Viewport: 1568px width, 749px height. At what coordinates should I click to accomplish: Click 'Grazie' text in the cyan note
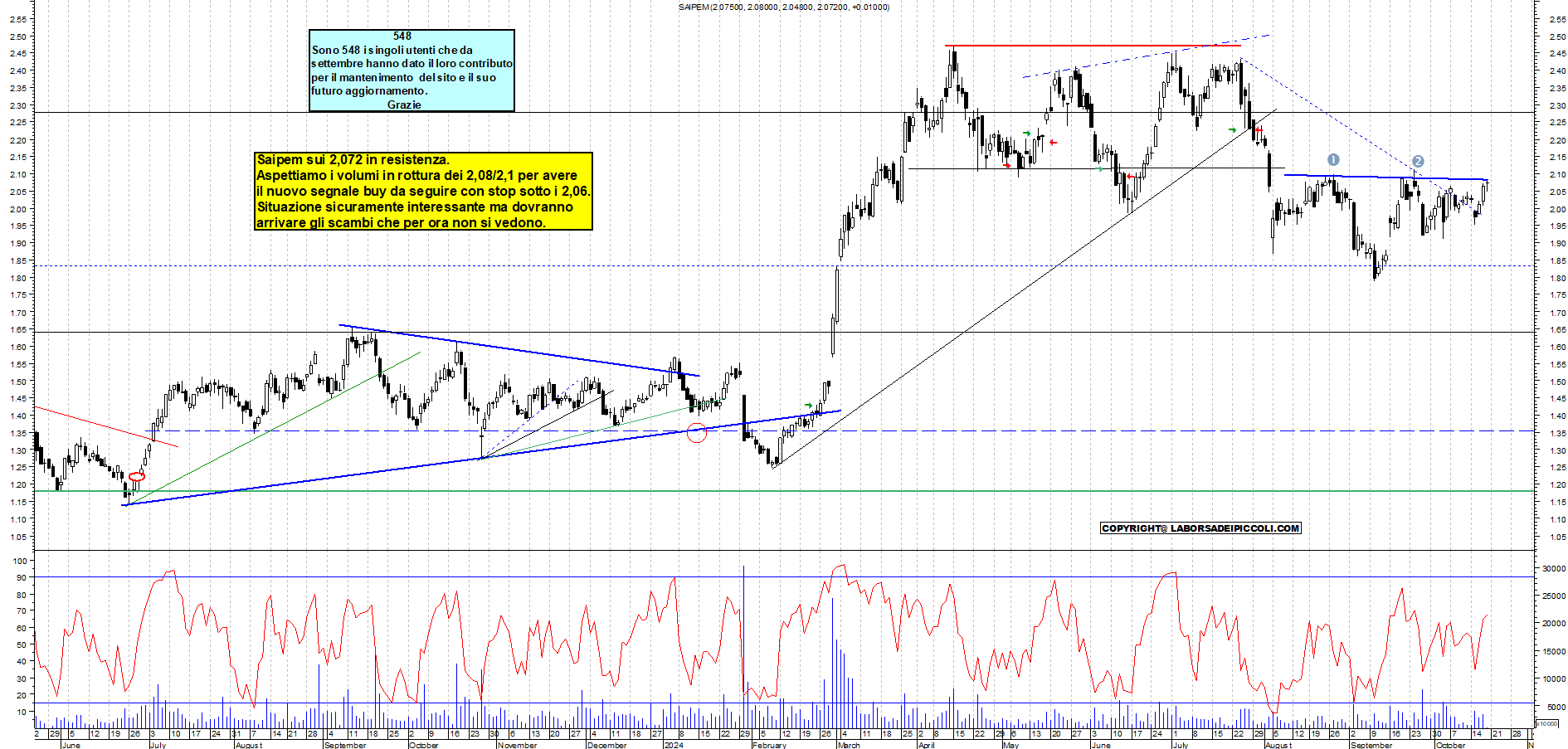404,105
